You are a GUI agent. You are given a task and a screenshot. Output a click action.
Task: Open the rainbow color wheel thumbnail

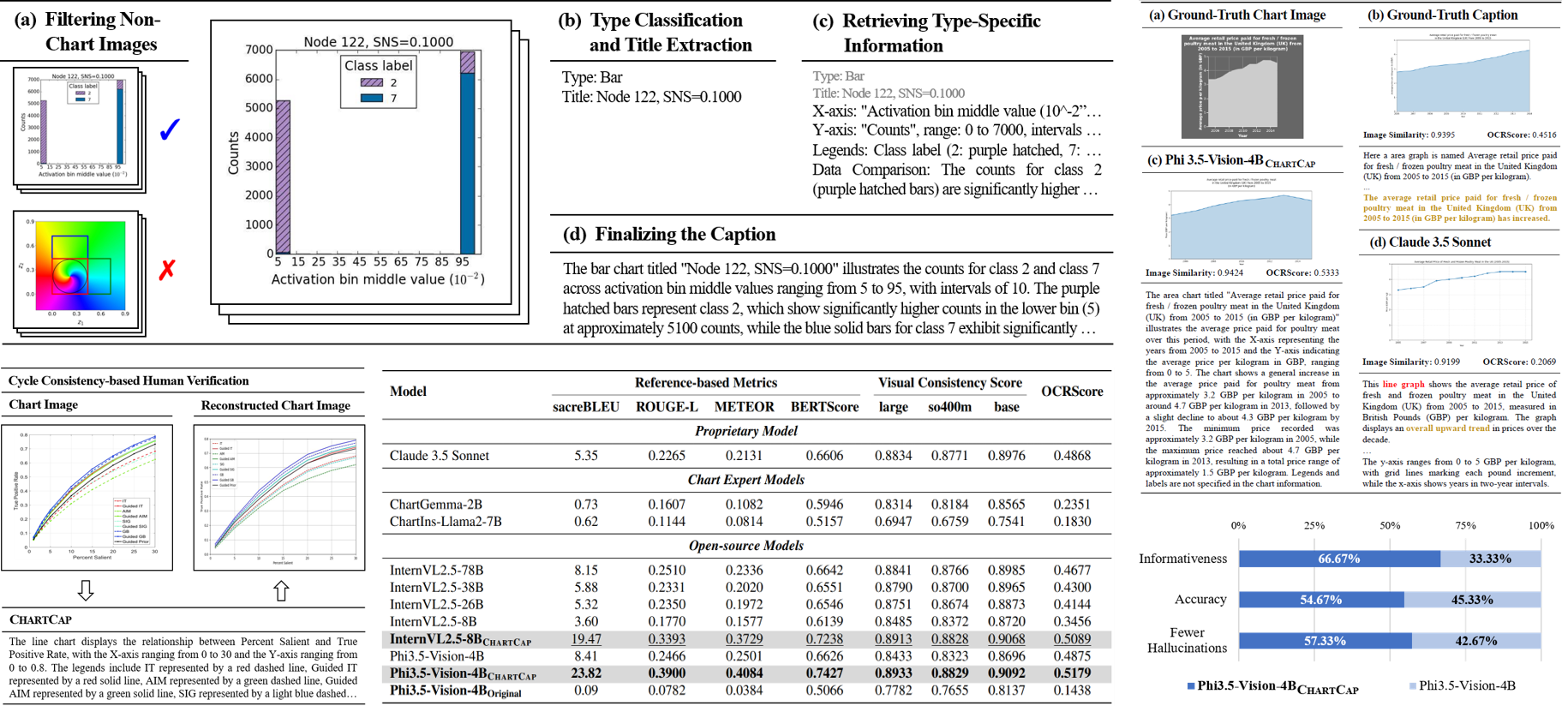pyautogui.click(x=76, y=270)
